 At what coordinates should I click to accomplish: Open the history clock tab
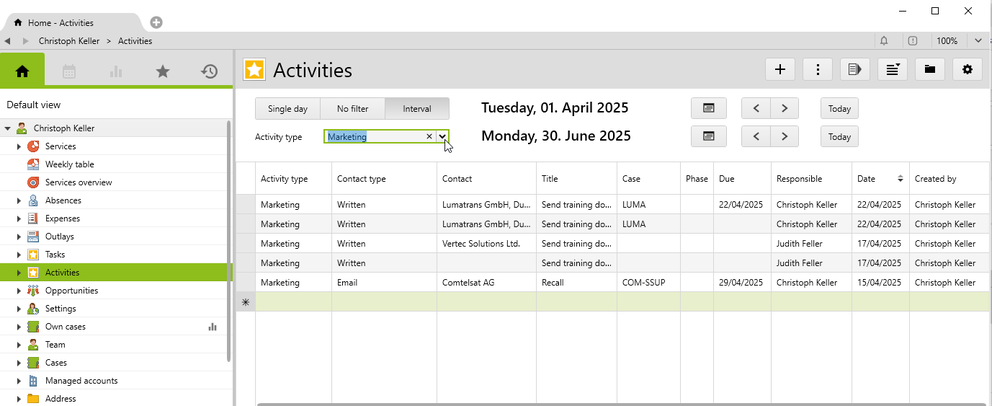click(209, 71)
